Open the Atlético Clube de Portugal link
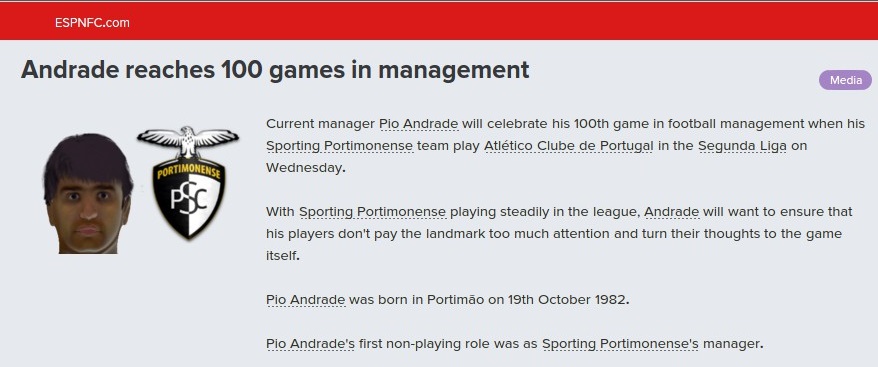The image size is (878, 367). click(569, 146)
